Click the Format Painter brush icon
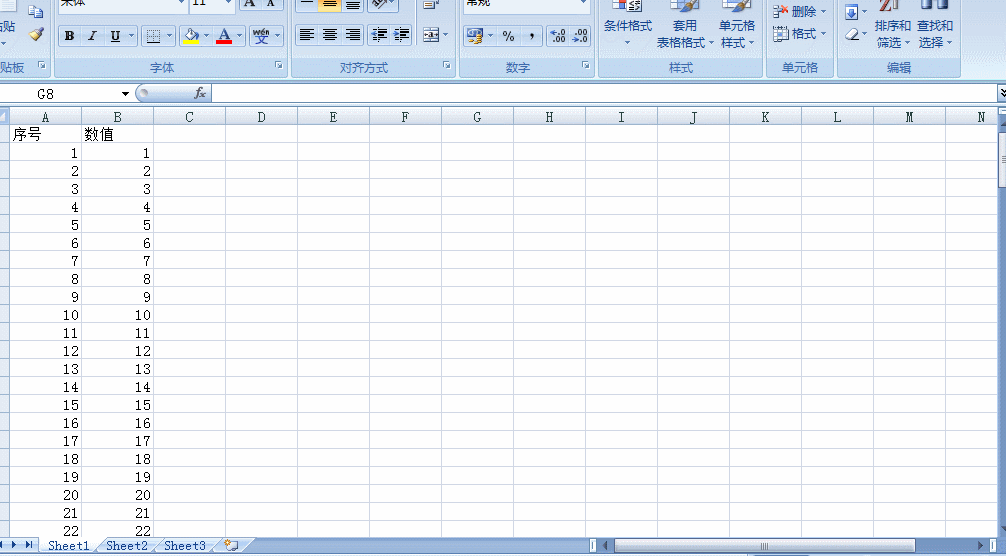1006x556 pixels. 37,34
